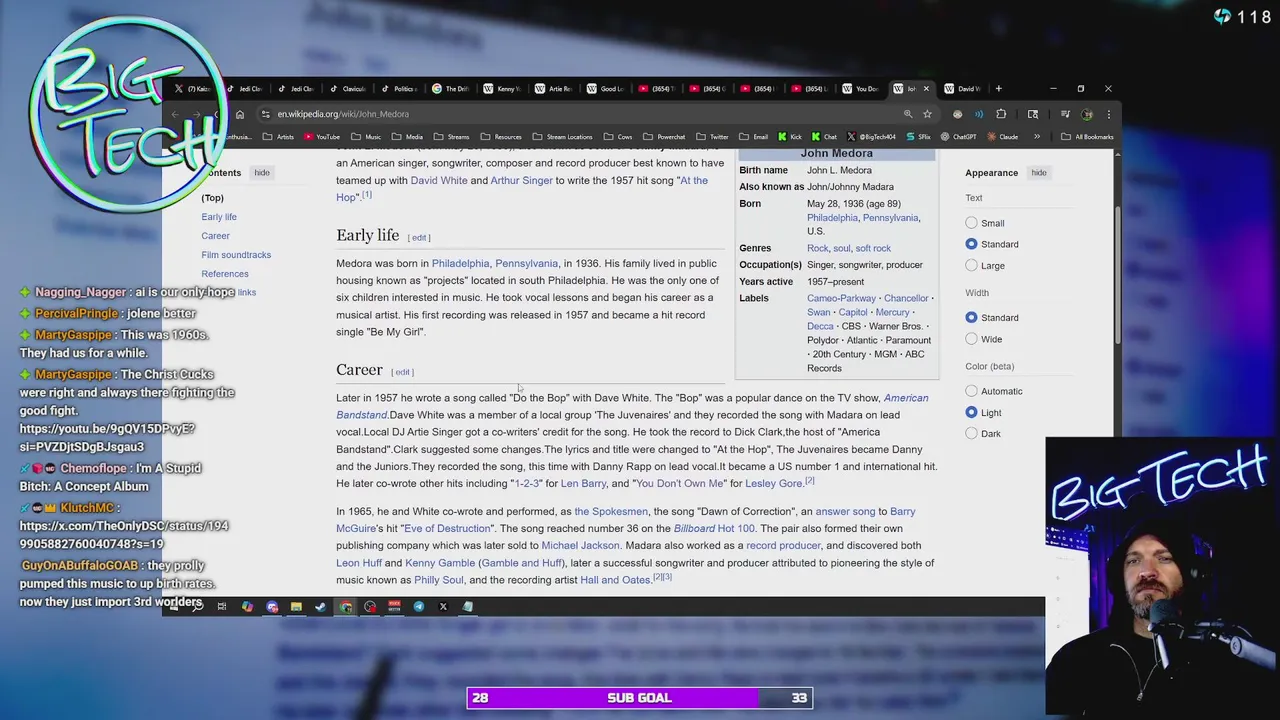
Task: Expand the bookmarks overflow chevron
Action: [1037, 137]
